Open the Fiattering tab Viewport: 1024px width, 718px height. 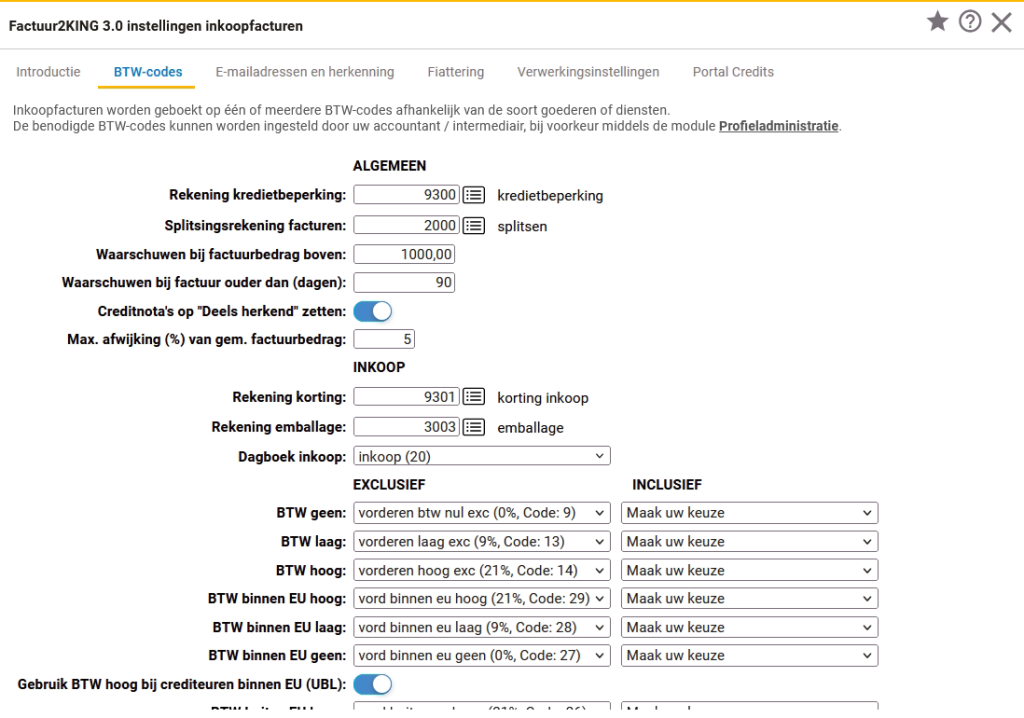coord(455,72)
